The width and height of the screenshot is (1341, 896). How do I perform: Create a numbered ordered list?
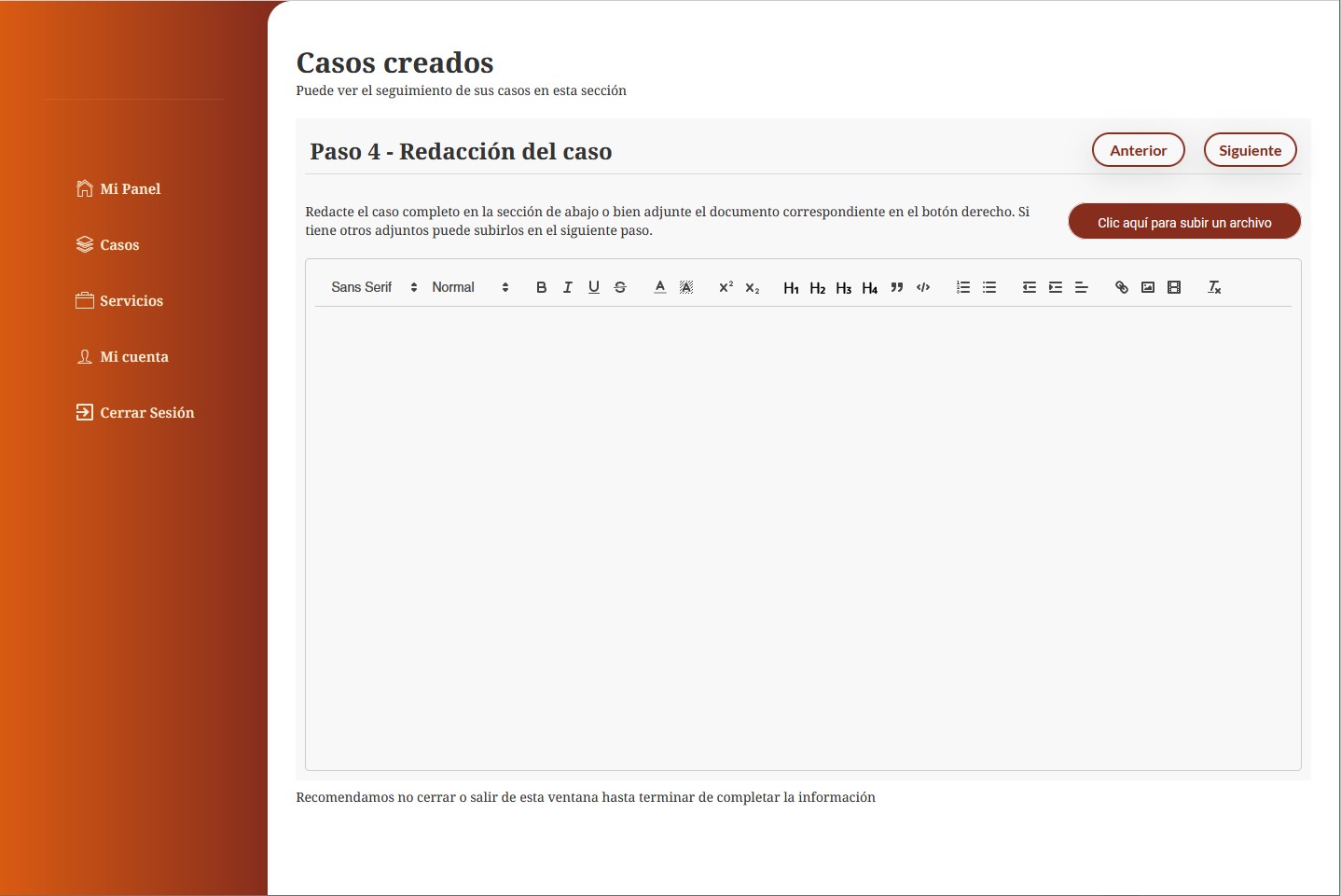[x=963, y=287]
